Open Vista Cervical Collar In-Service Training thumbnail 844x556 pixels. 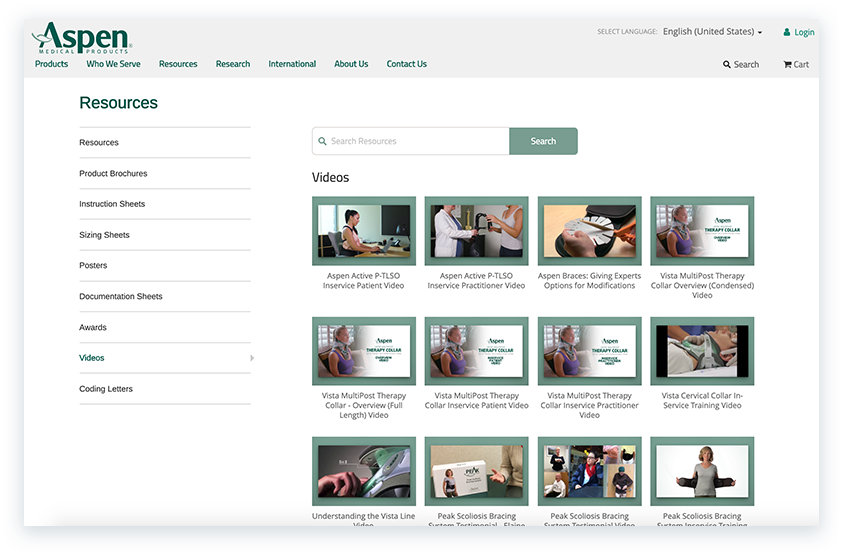[x=702, y=351]
